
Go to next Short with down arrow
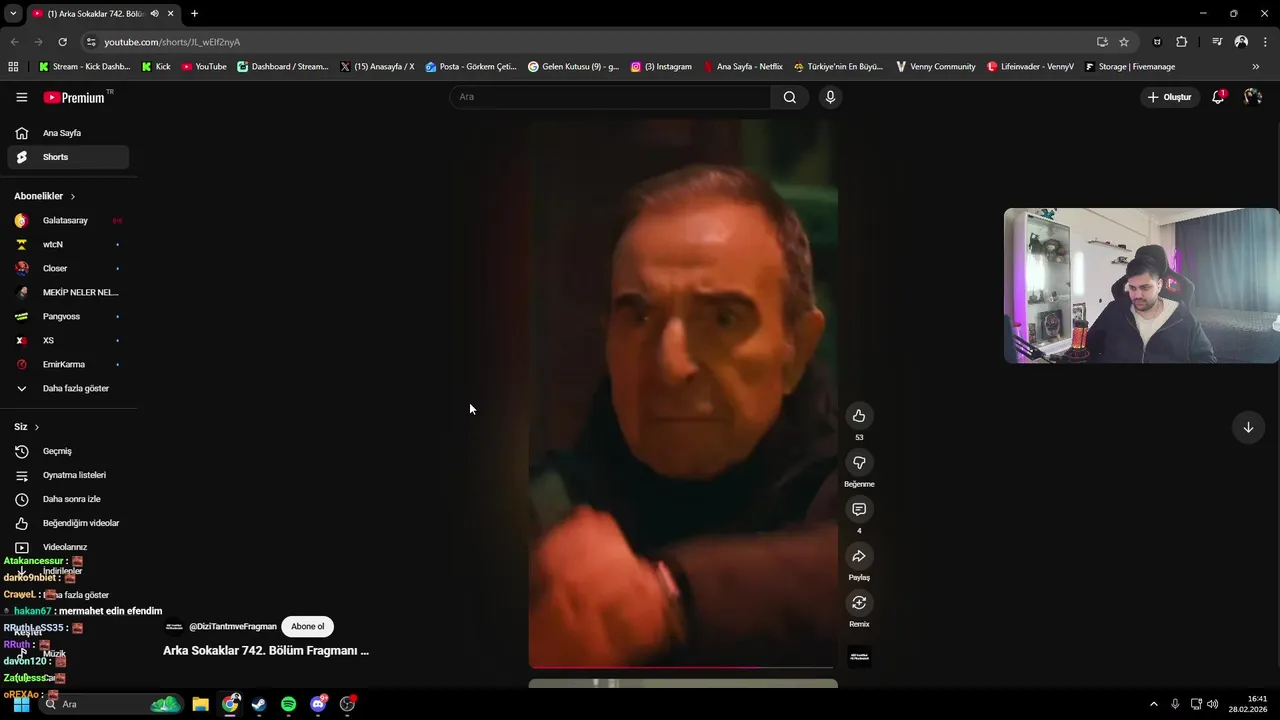tap(1248, 427)
